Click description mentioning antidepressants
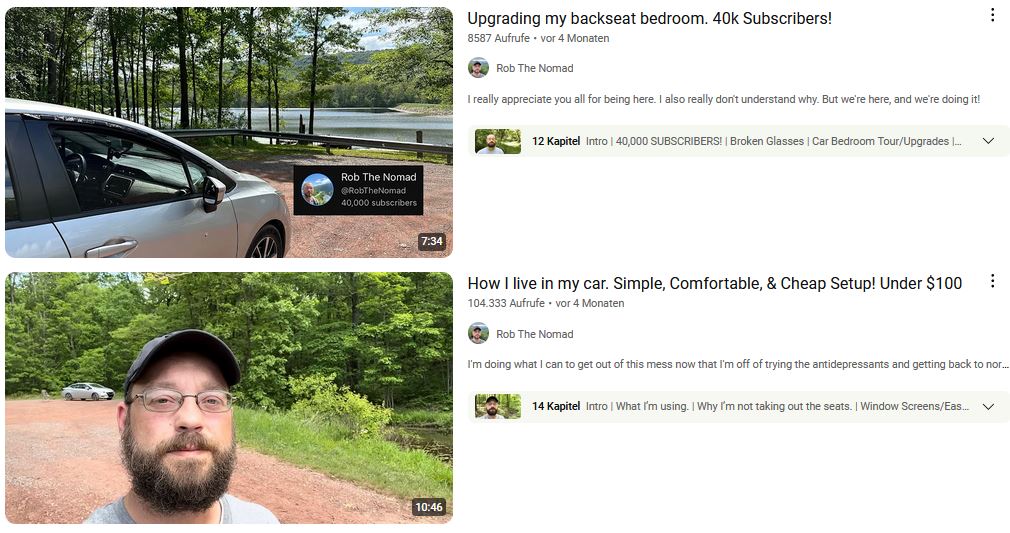The width and height of the screenshot is (1010, 533). tap(738, 364)
